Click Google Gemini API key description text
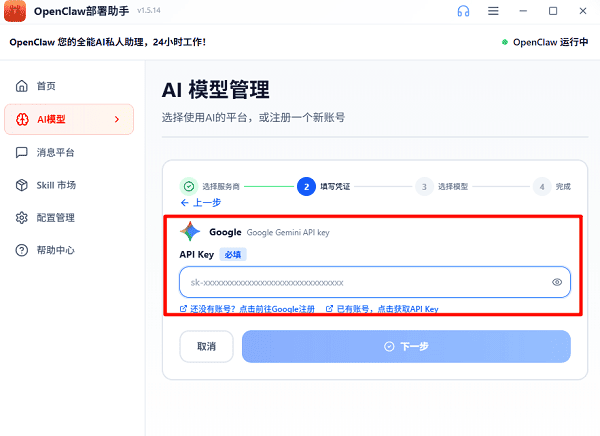Viewport: 600px width, 436px height. (x=288, y=232)
